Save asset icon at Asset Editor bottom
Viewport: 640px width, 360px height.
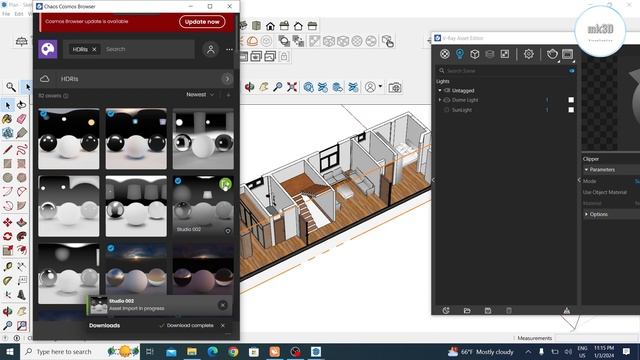488,311
